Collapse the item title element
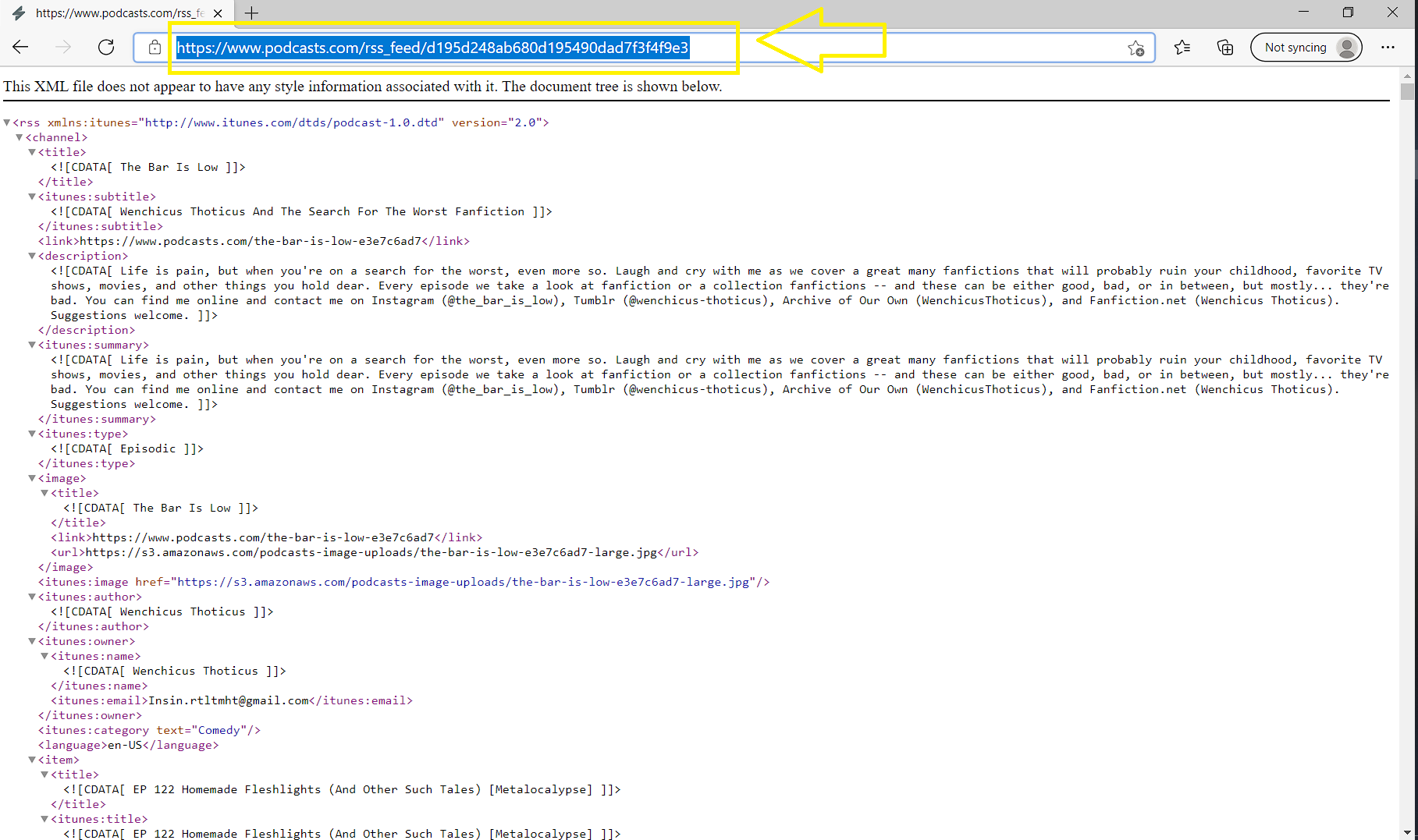This screenshot has width=1418, height=840. tap(44, 774)
